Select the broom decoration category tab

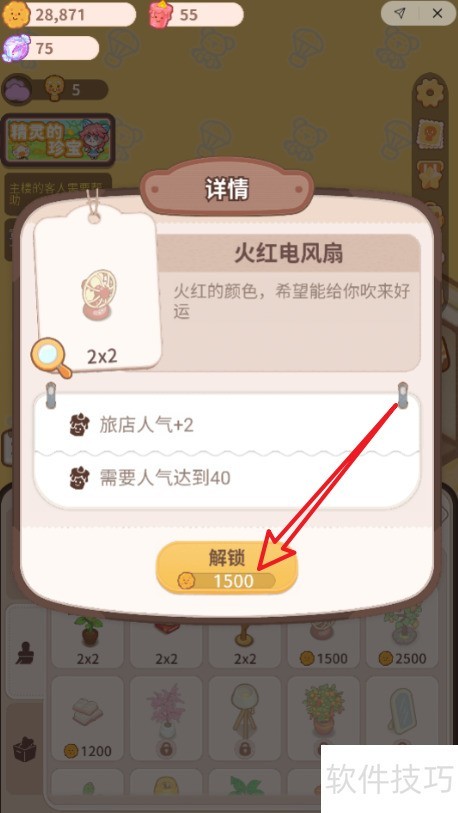[25, 652]
